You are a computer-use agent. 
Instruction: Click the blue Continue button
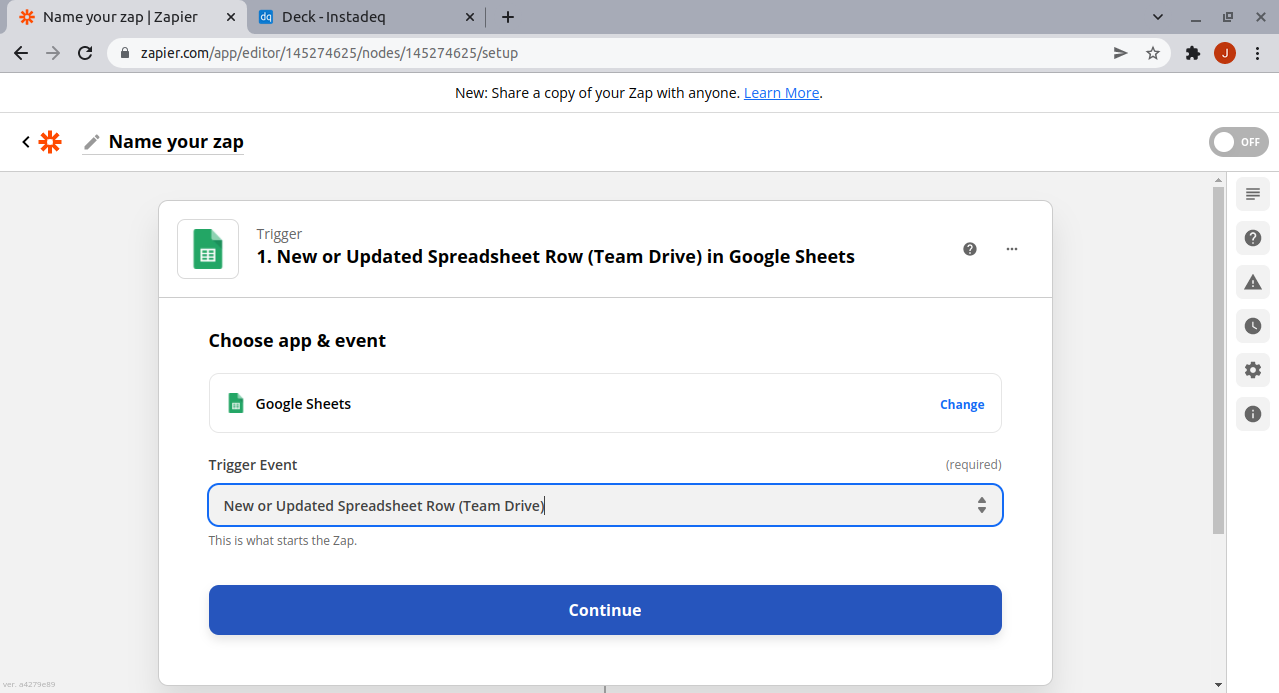click(x=605, y=610)
